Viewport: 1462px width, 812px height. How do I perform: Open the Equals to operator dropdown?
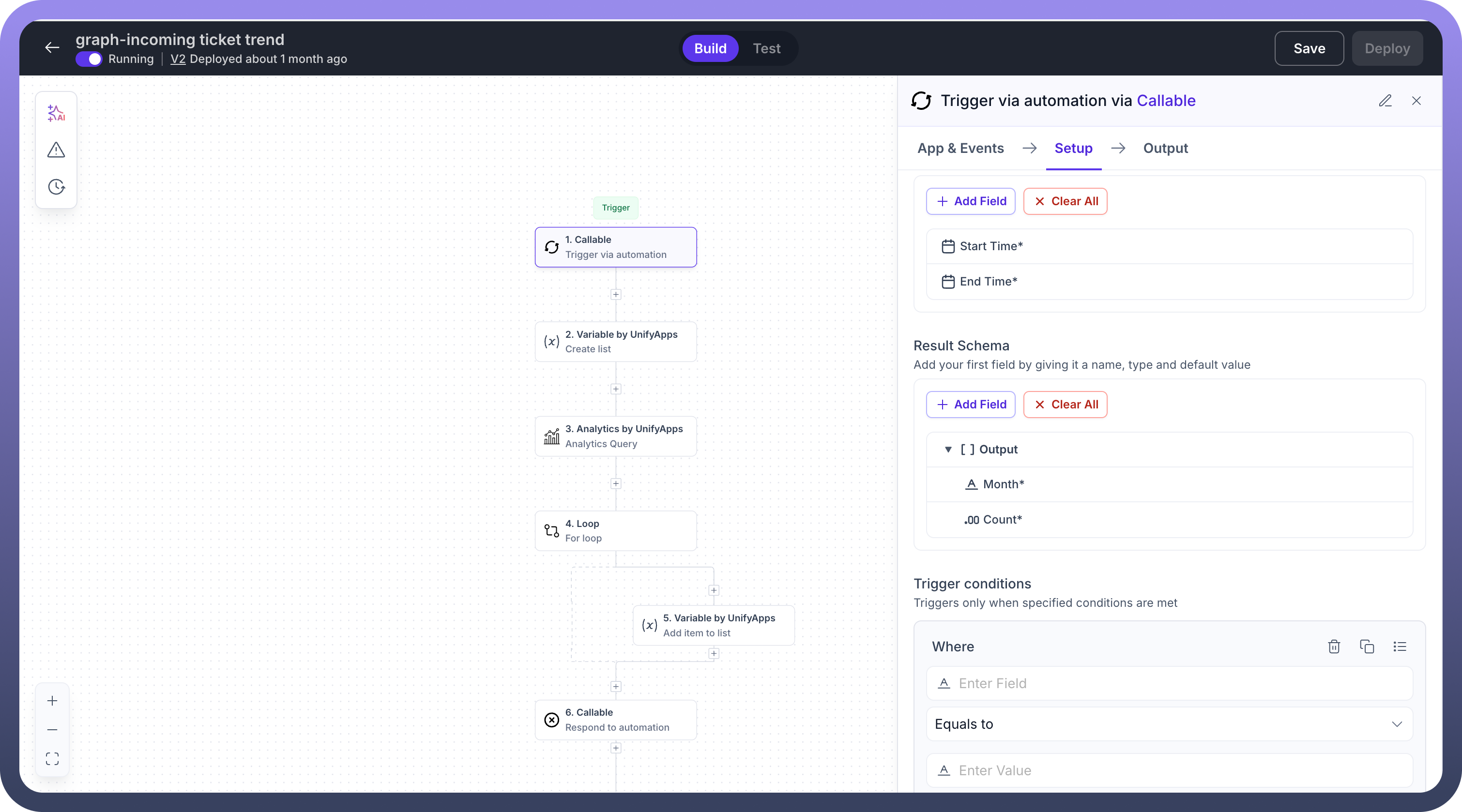point(1169,724)
